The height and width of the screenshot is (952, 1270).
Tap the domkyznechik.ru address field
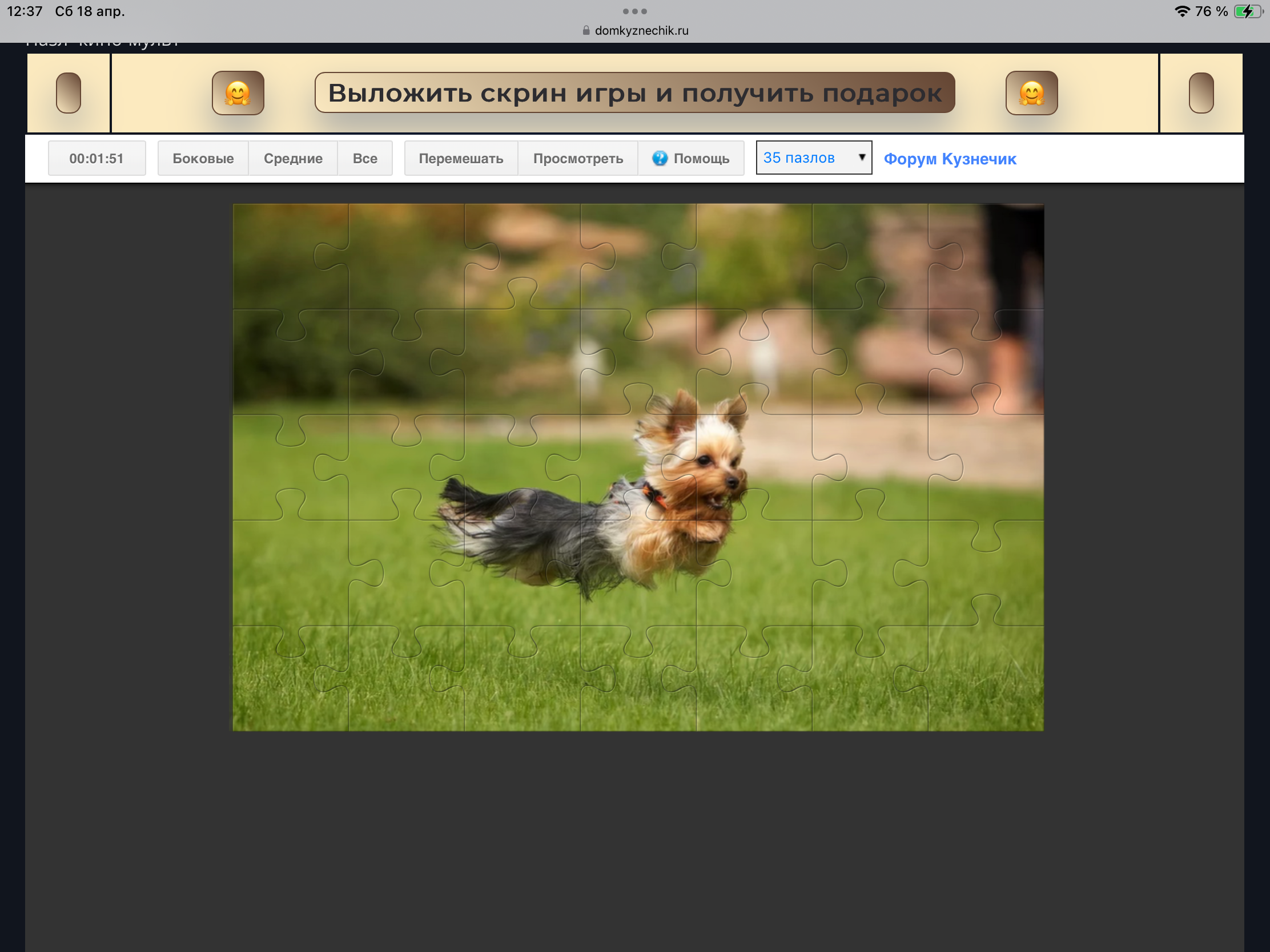641,30
